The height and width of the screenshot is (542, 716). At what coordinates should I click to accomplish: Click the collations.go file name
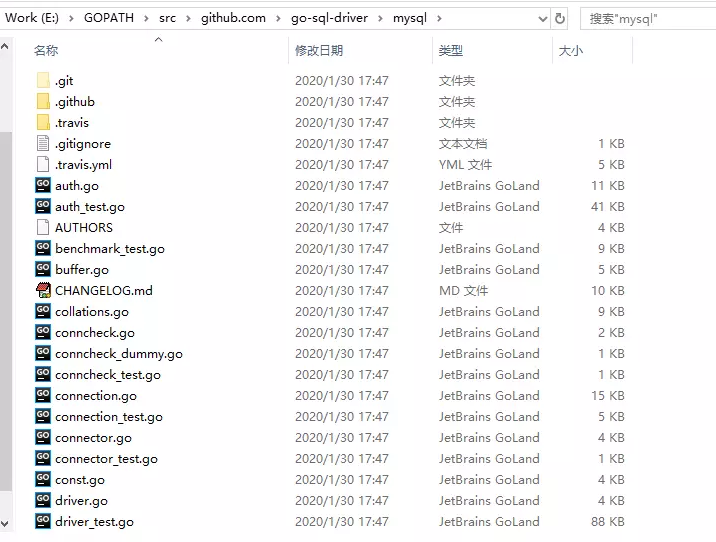pyautogui.click(x=92, y=312)
